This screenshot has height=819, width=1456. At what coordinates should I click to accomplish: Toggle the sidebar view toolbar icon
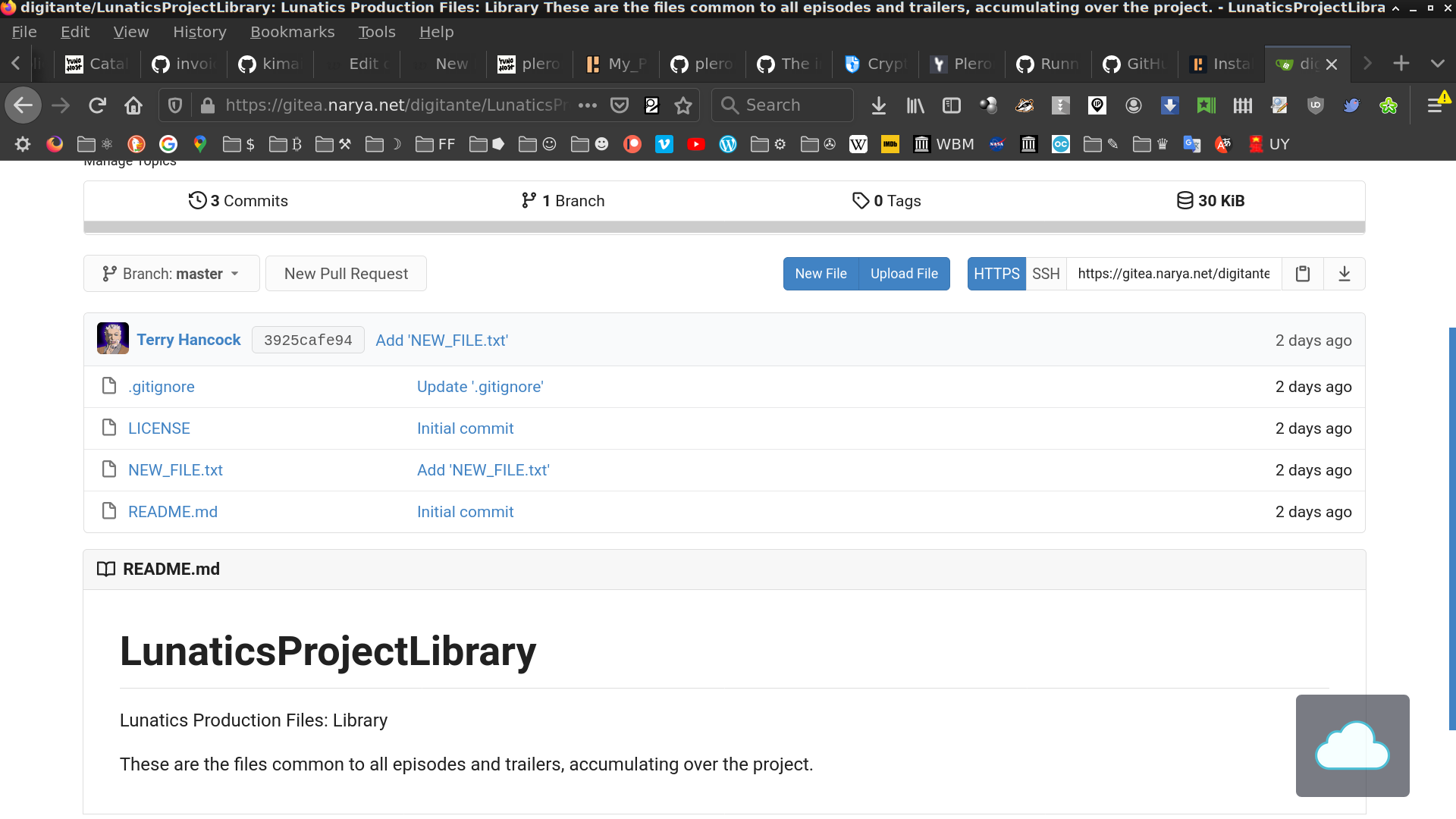pos(951,105)
